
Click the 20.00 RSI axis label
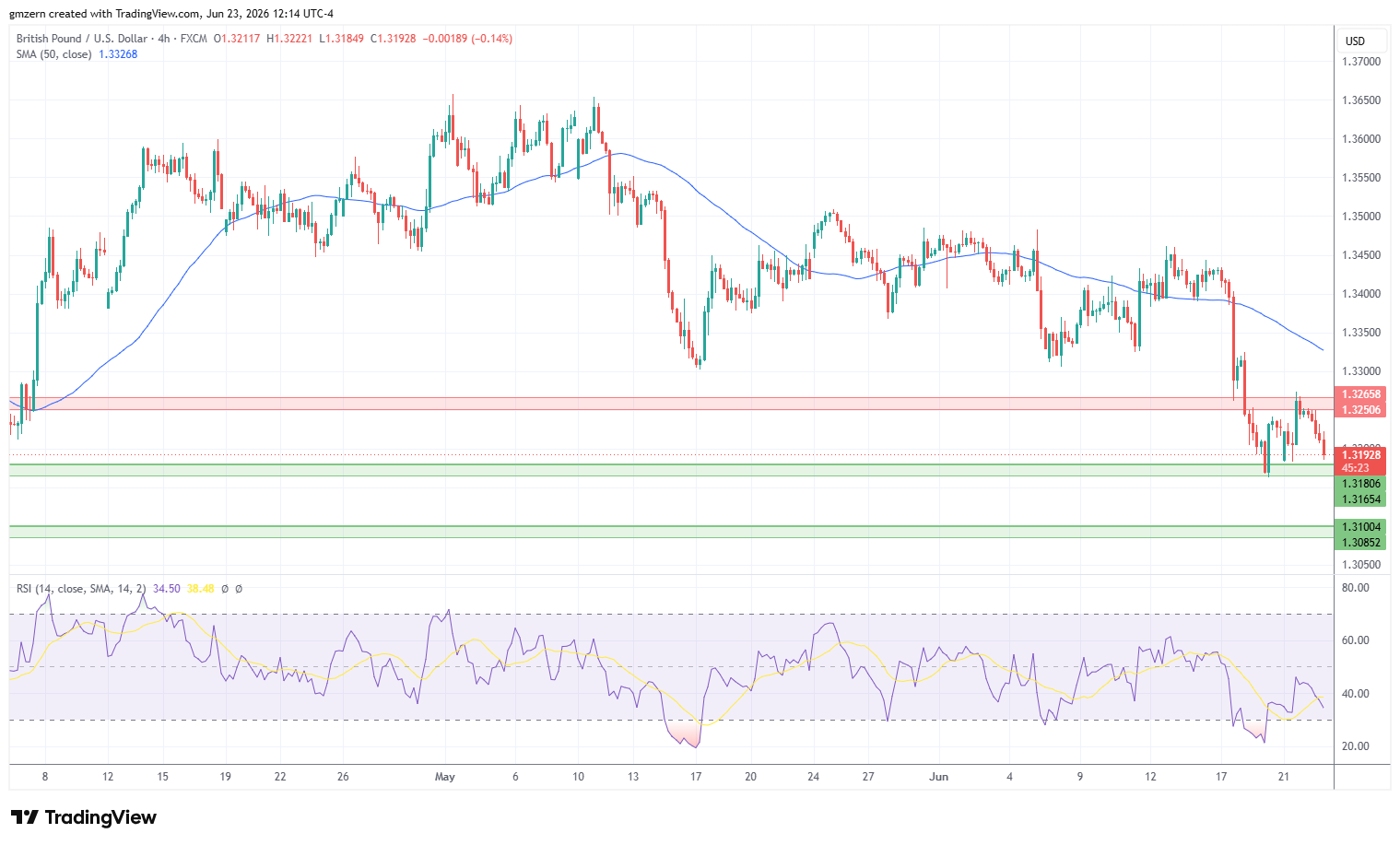[x=1356, y=746]
